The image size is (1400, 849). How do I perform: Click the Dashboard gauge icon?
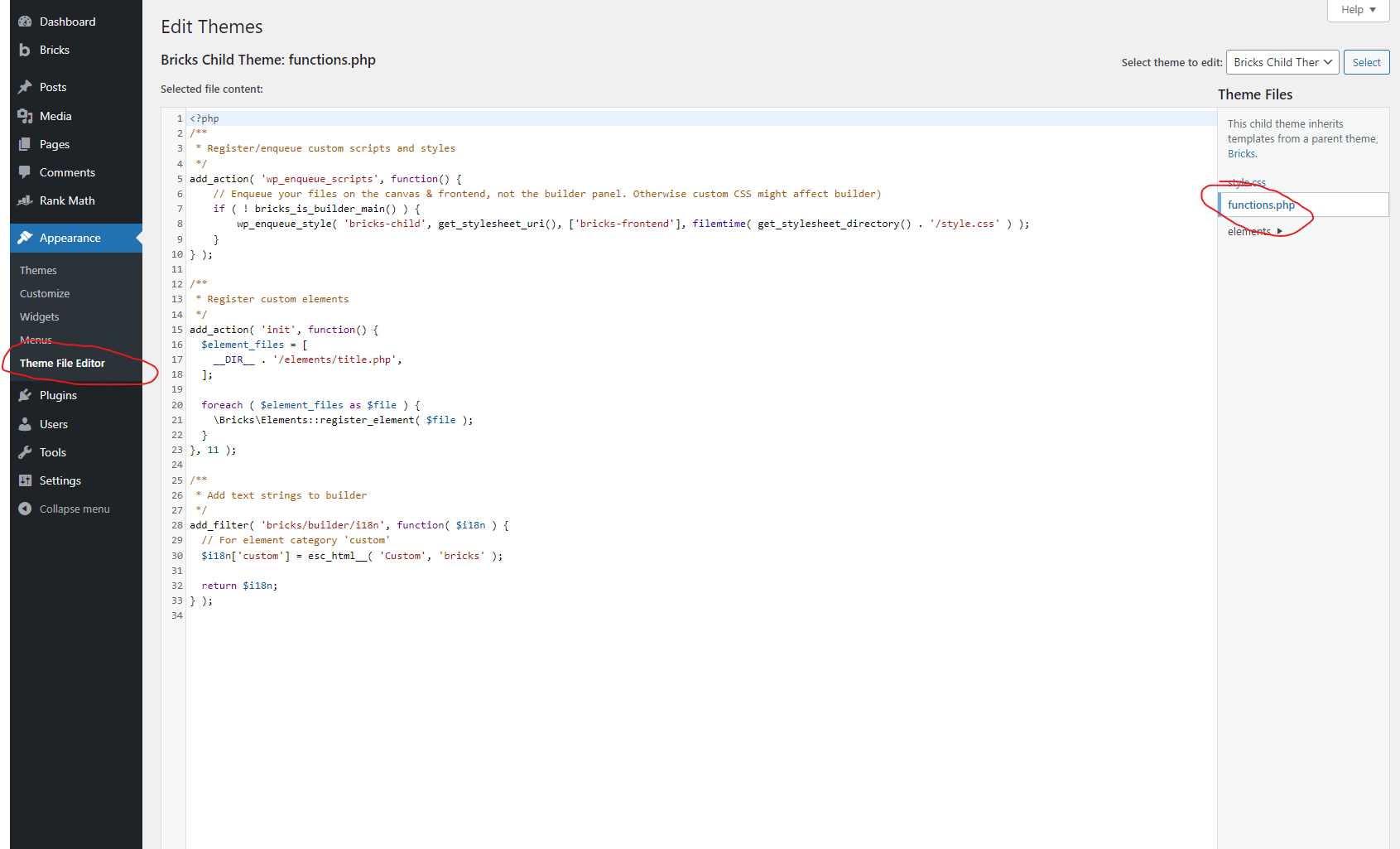25,22
